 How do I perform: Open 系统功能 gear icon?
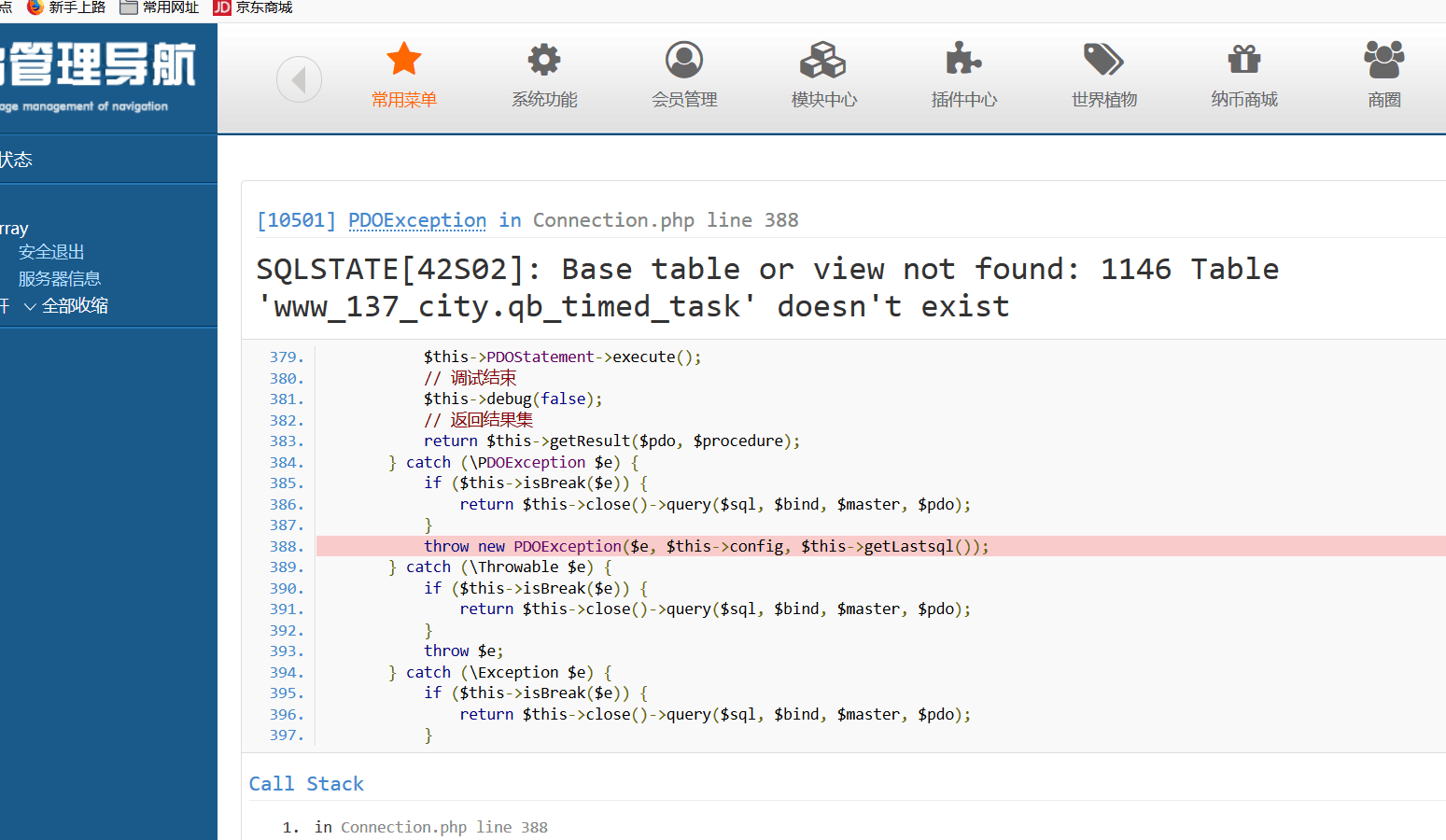(x=543, y=60)
